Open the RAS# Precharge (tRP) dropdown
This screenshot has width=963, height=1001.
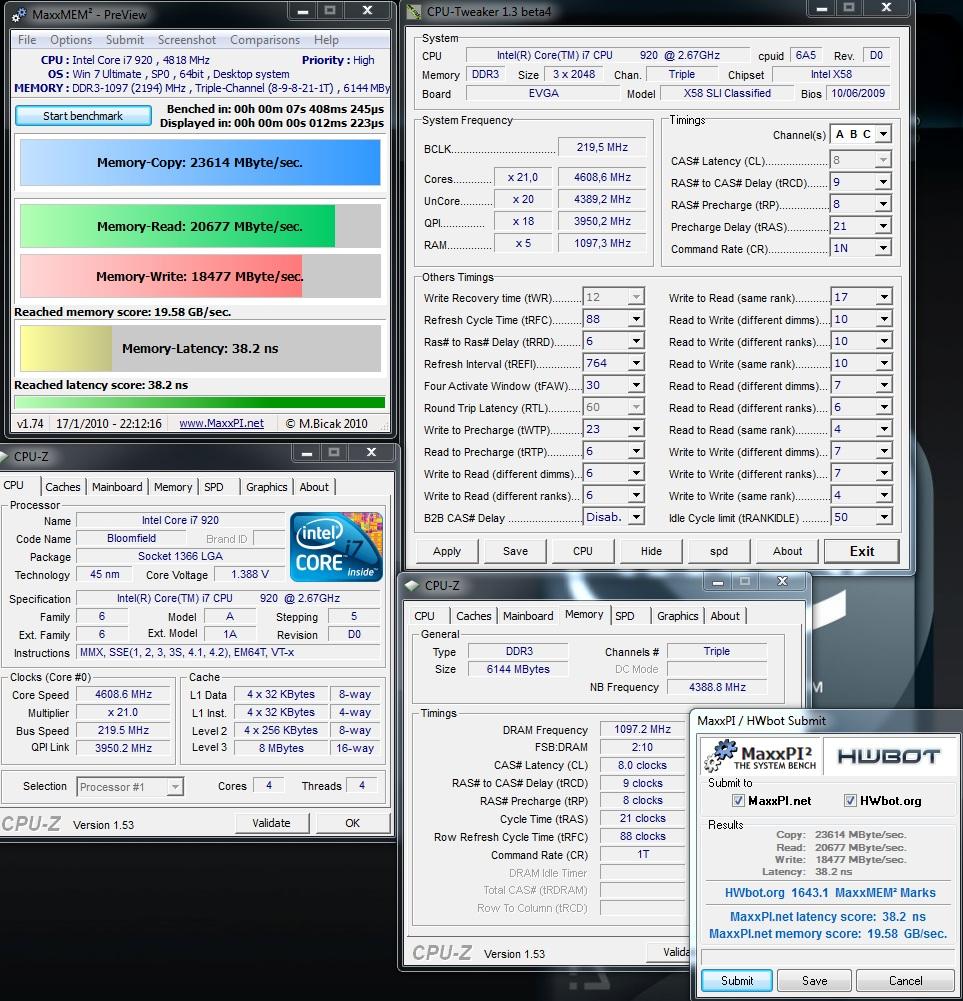click(x=883, y=204)
